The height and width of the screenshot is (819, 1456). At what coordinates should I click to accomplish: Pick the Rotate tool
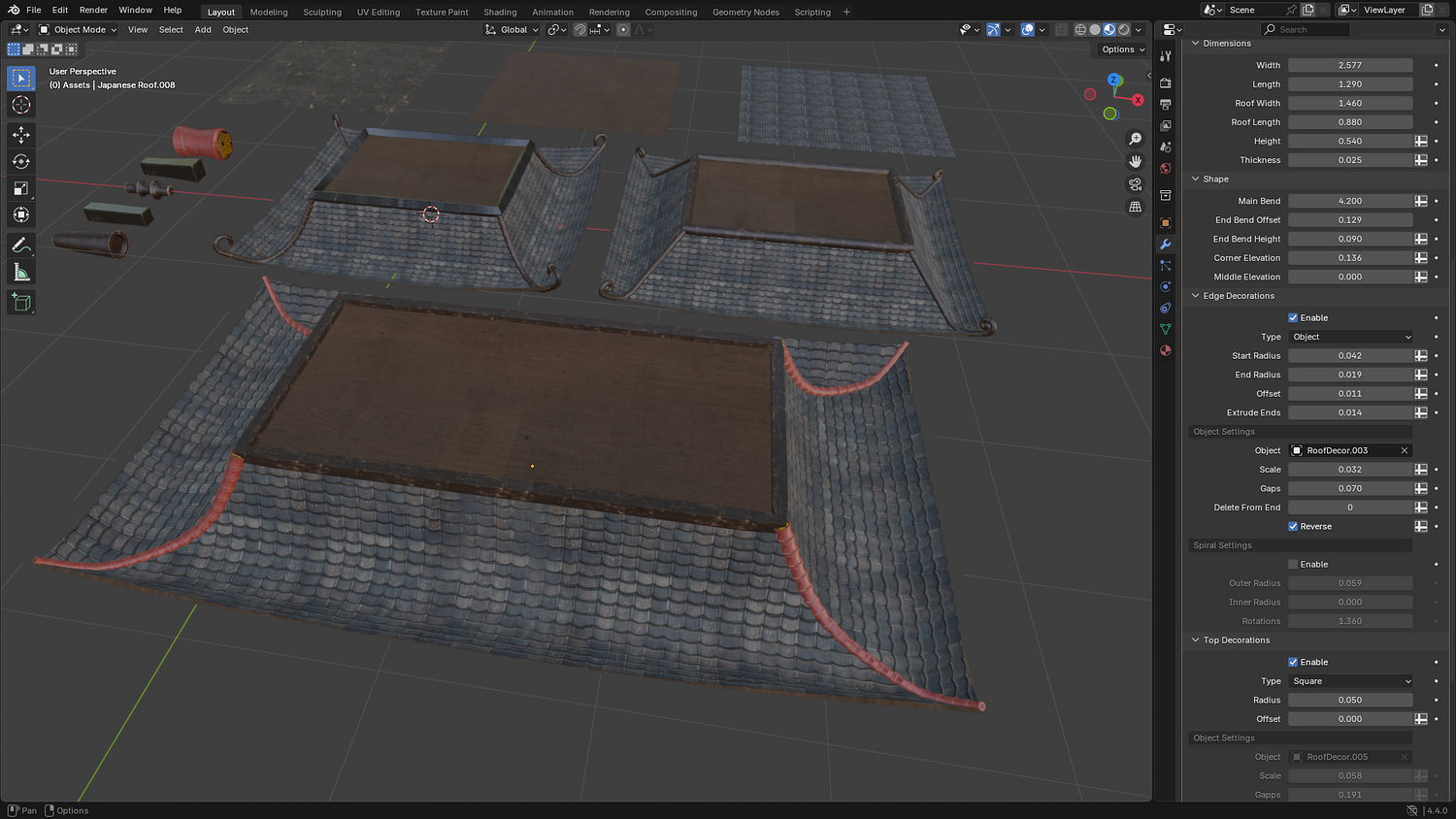[21, 161]
